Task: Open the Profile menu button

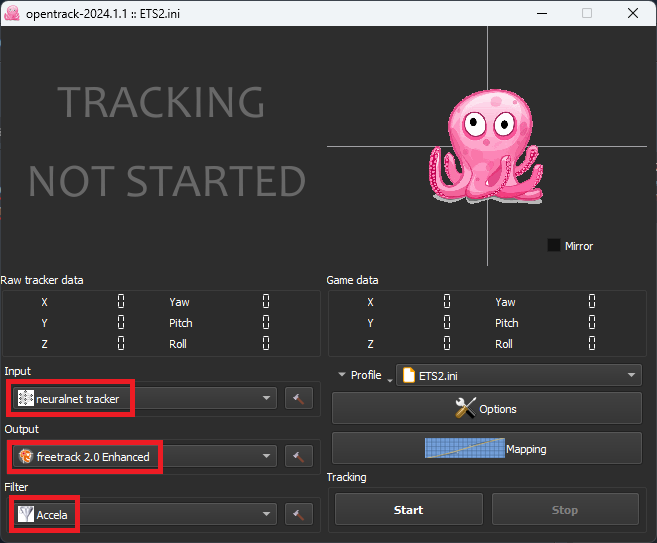Action: click(x=364, y=375)
